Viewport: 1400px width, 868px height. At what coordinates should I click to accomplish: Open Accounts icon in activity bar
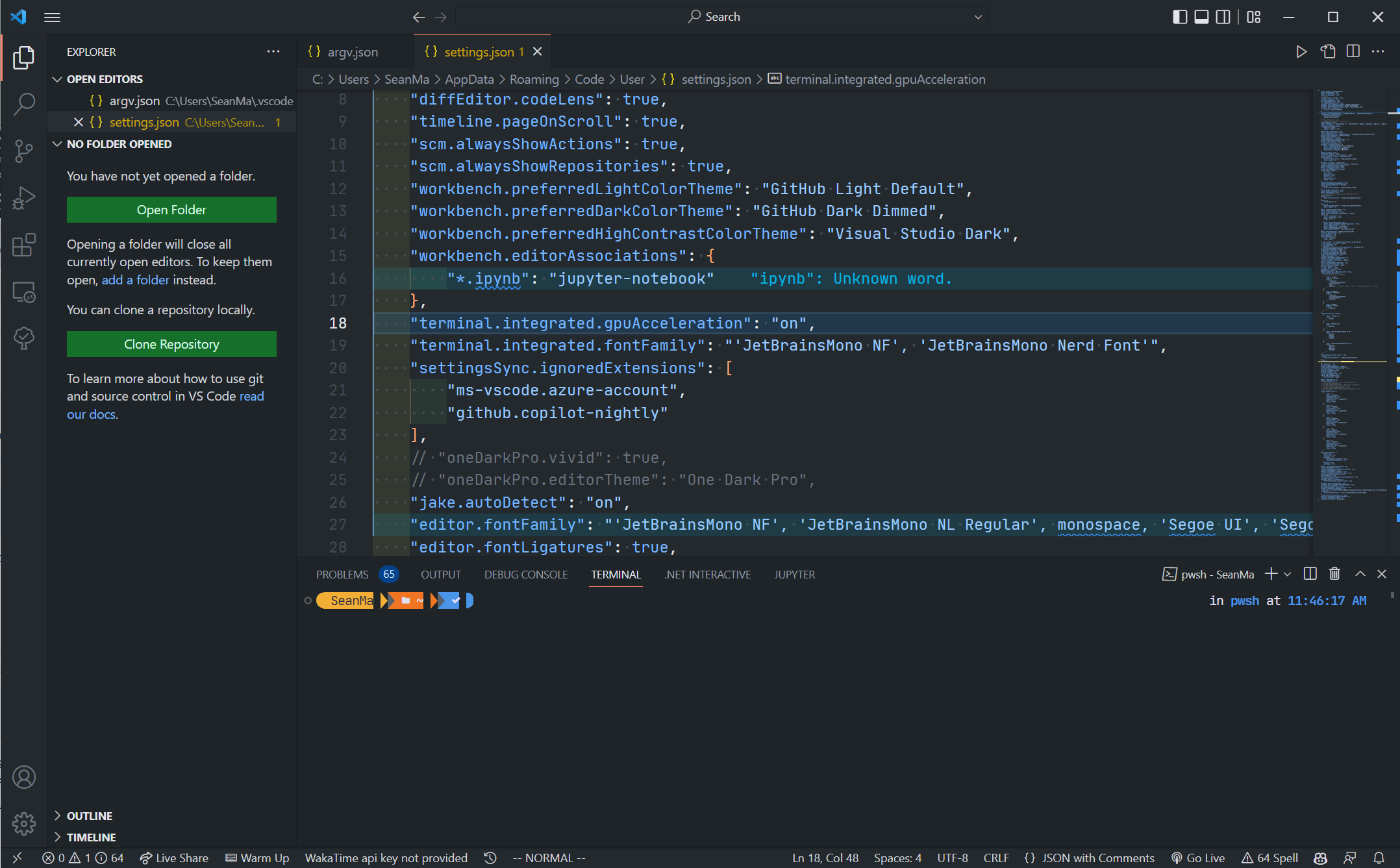point(24,776)
